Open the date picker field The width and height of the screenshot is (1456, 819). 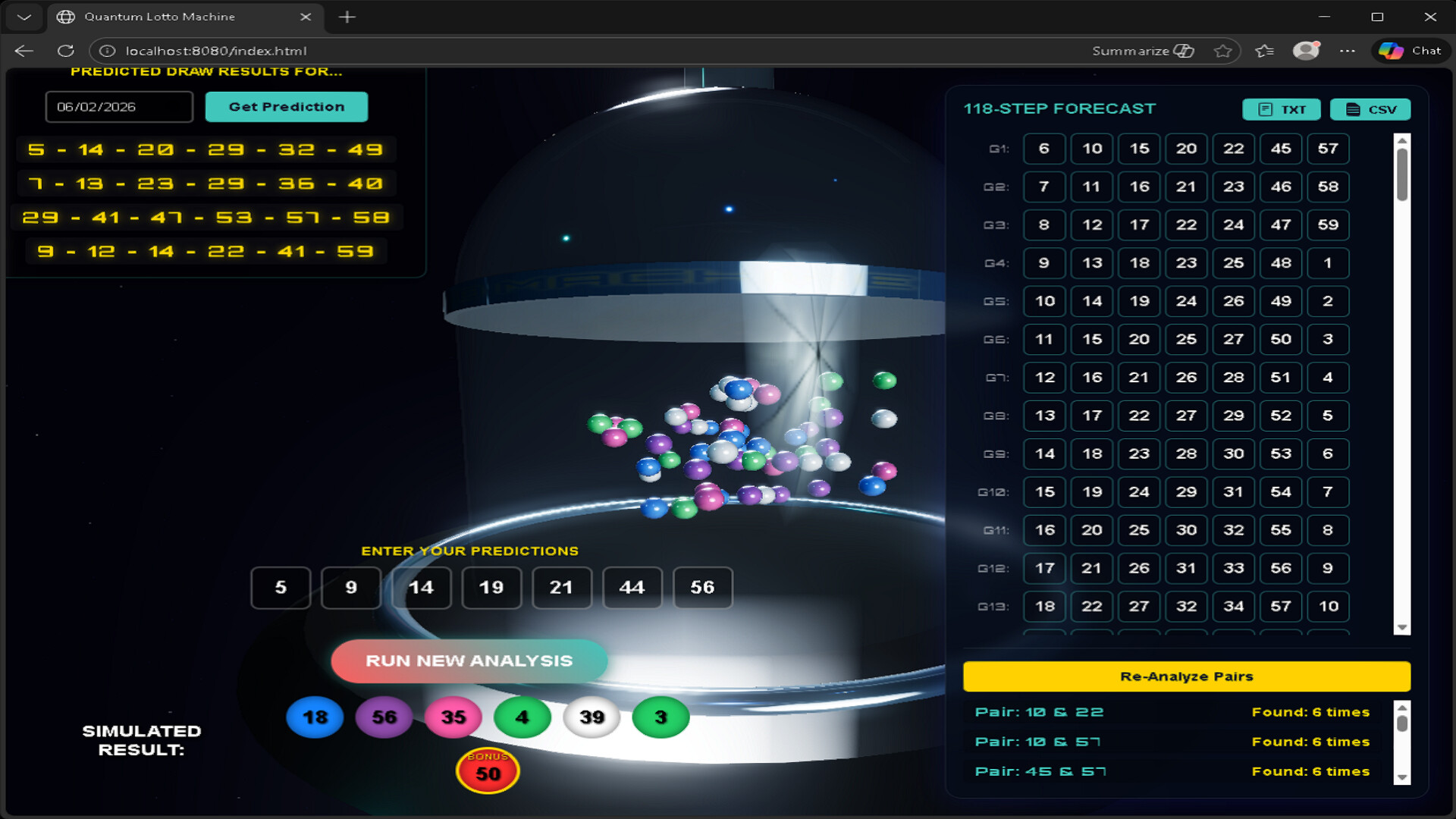118,106
